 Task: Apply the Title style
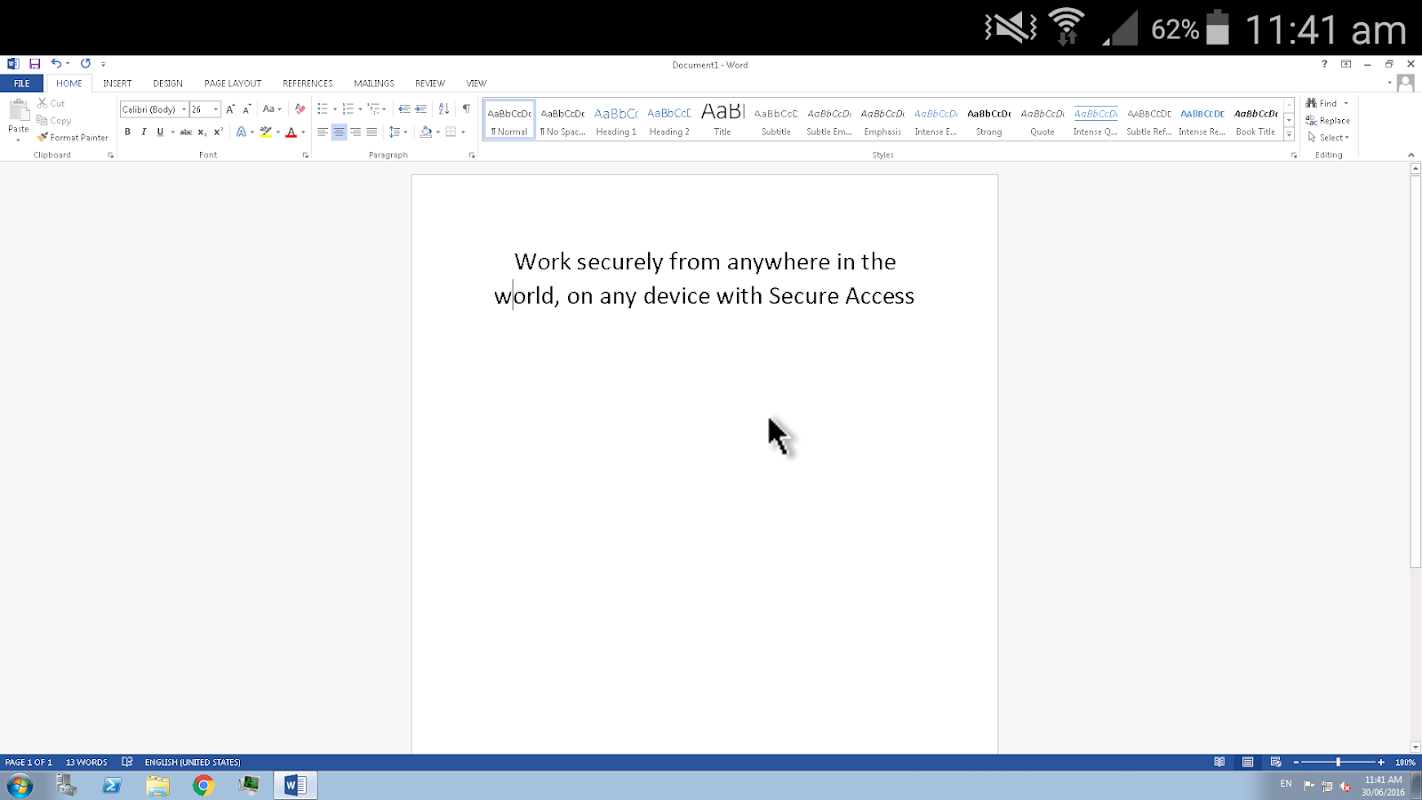722,120
